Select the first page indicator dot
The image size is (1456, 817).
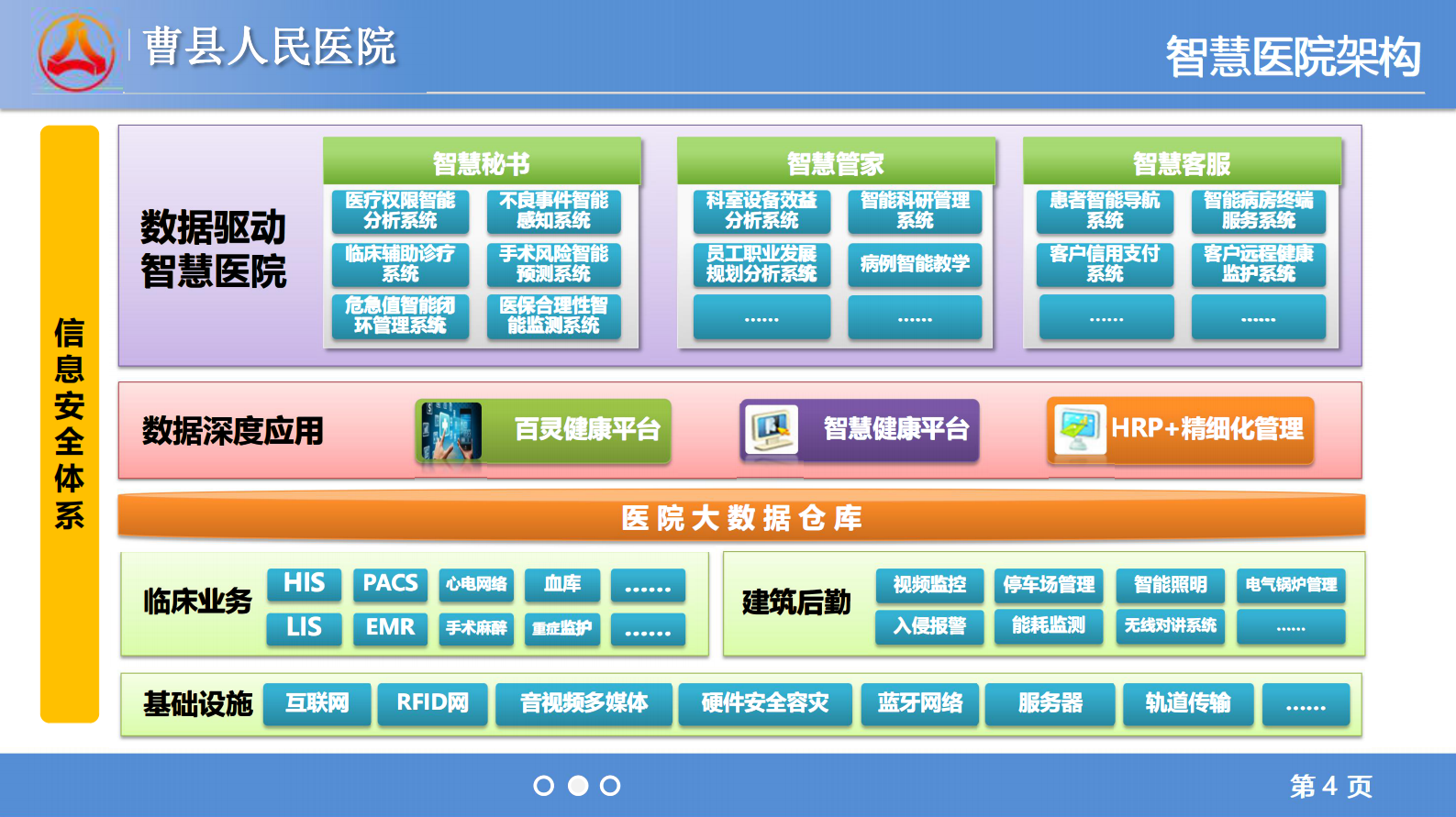(x=543, y=786)
